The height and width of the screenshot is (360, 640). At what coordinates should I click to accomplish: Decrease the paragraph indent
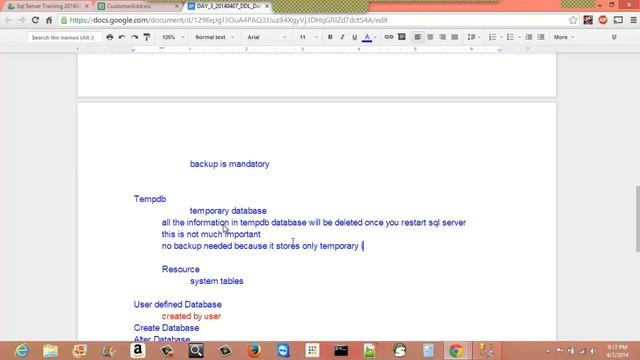point(529,37)
